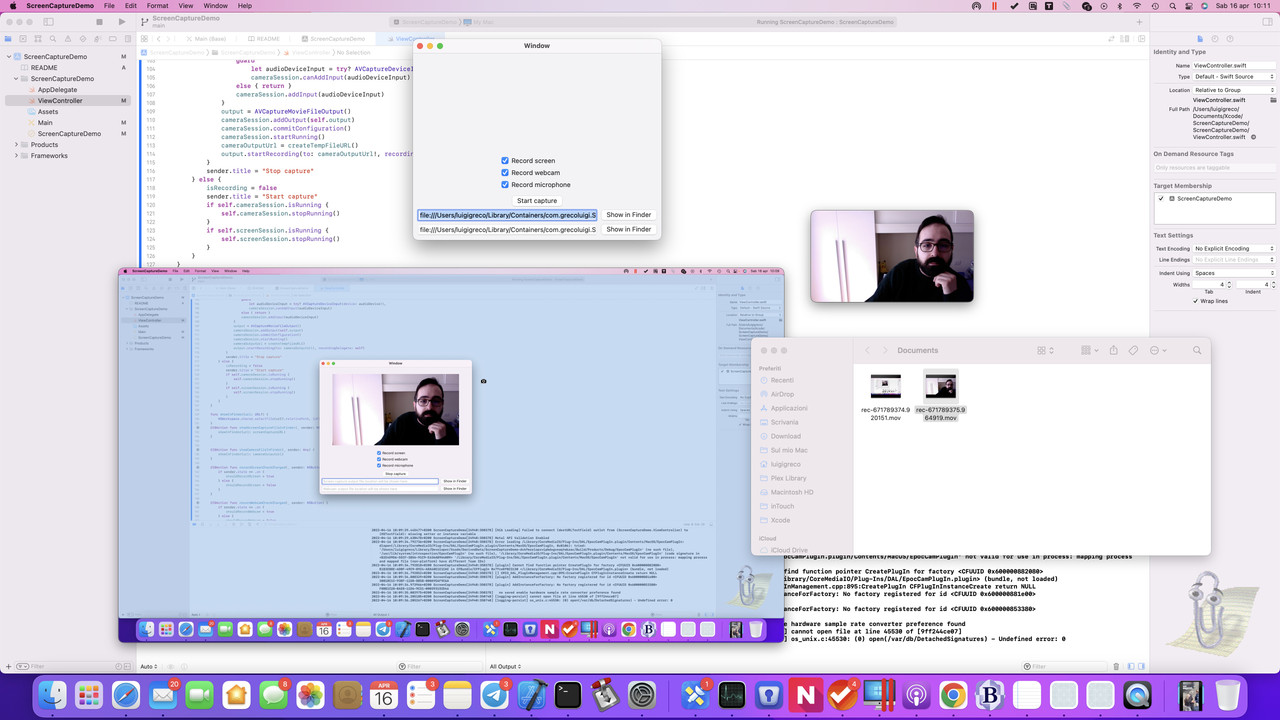Image resolution: width=1280 pixels, height=720 pixels.
Task: Open the Type dropdown Default - Swift Source
Action: pos(1234,76)
